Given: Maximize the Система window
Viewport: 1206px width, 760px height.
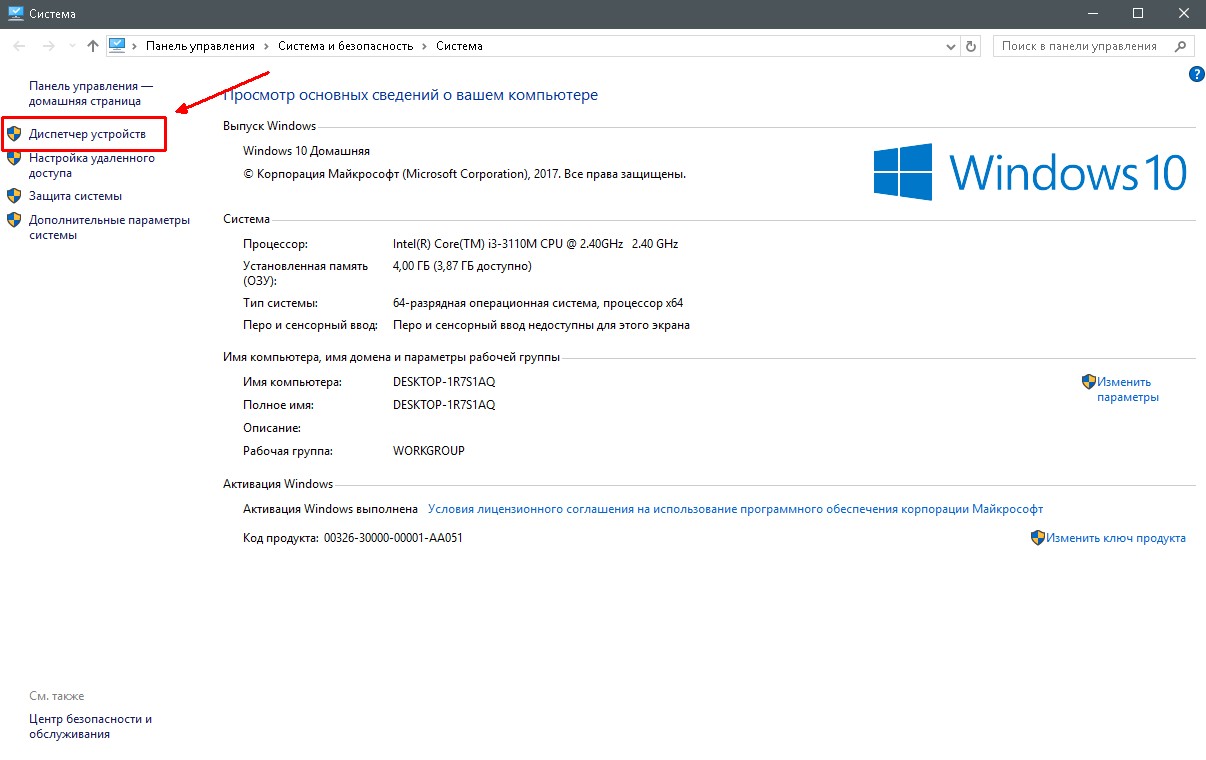Looking at the screenshot, I should point(1137,14).
